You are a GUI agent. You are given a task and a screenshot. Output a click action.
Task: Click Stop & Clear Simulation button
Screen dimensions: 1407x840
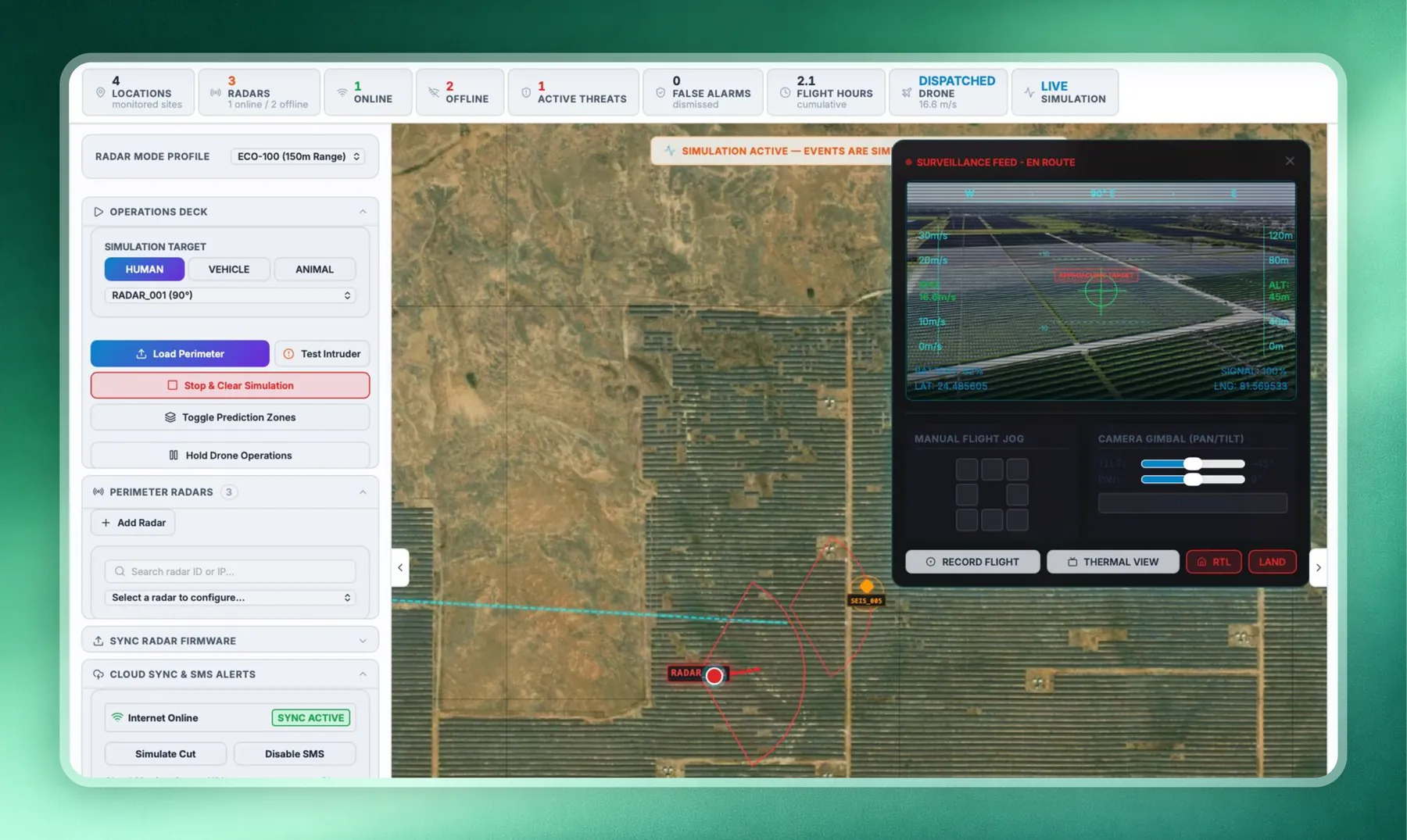click(231, 385)
